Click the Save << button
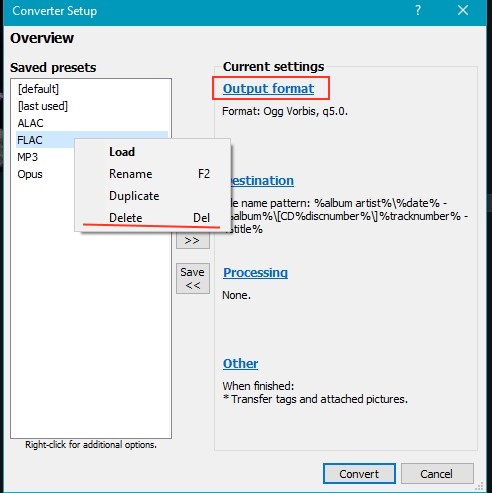The width and height of the screenshot is (492, 493). 193,278
